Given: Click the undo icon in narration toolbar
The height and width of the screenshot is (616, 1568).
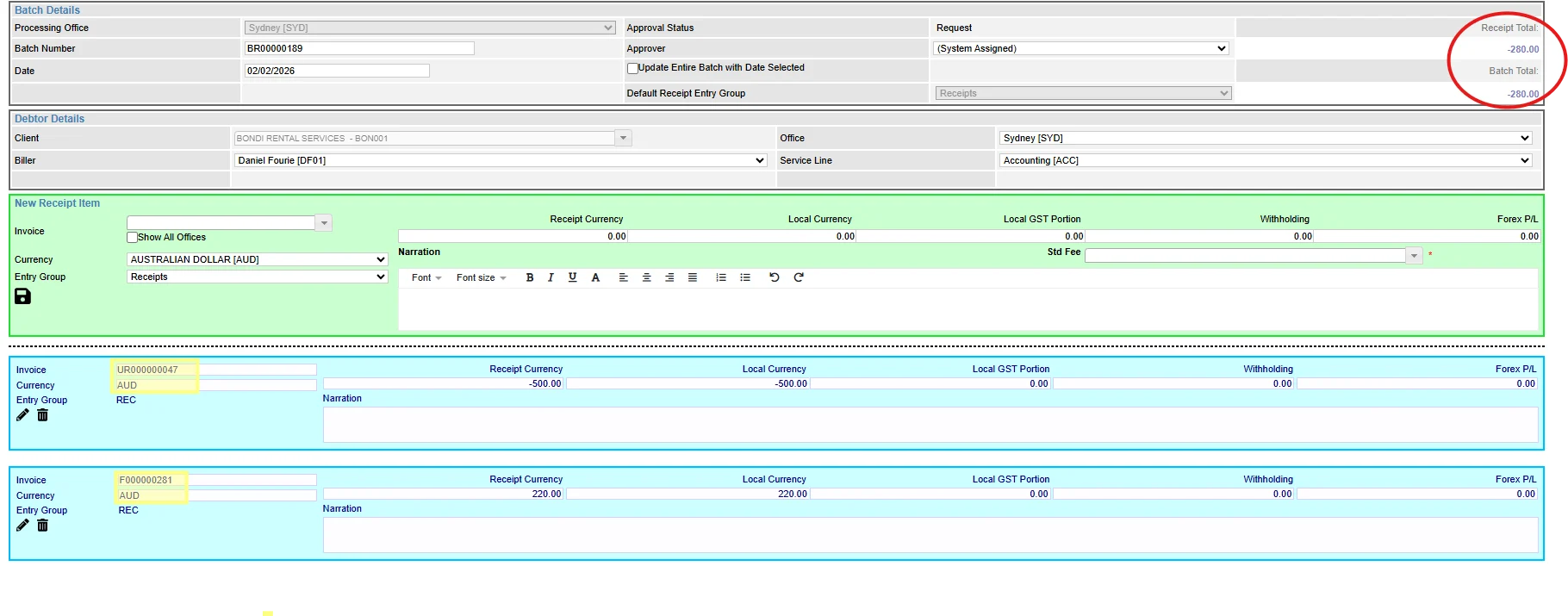Looking at the screenshot, I should (775, 277).
